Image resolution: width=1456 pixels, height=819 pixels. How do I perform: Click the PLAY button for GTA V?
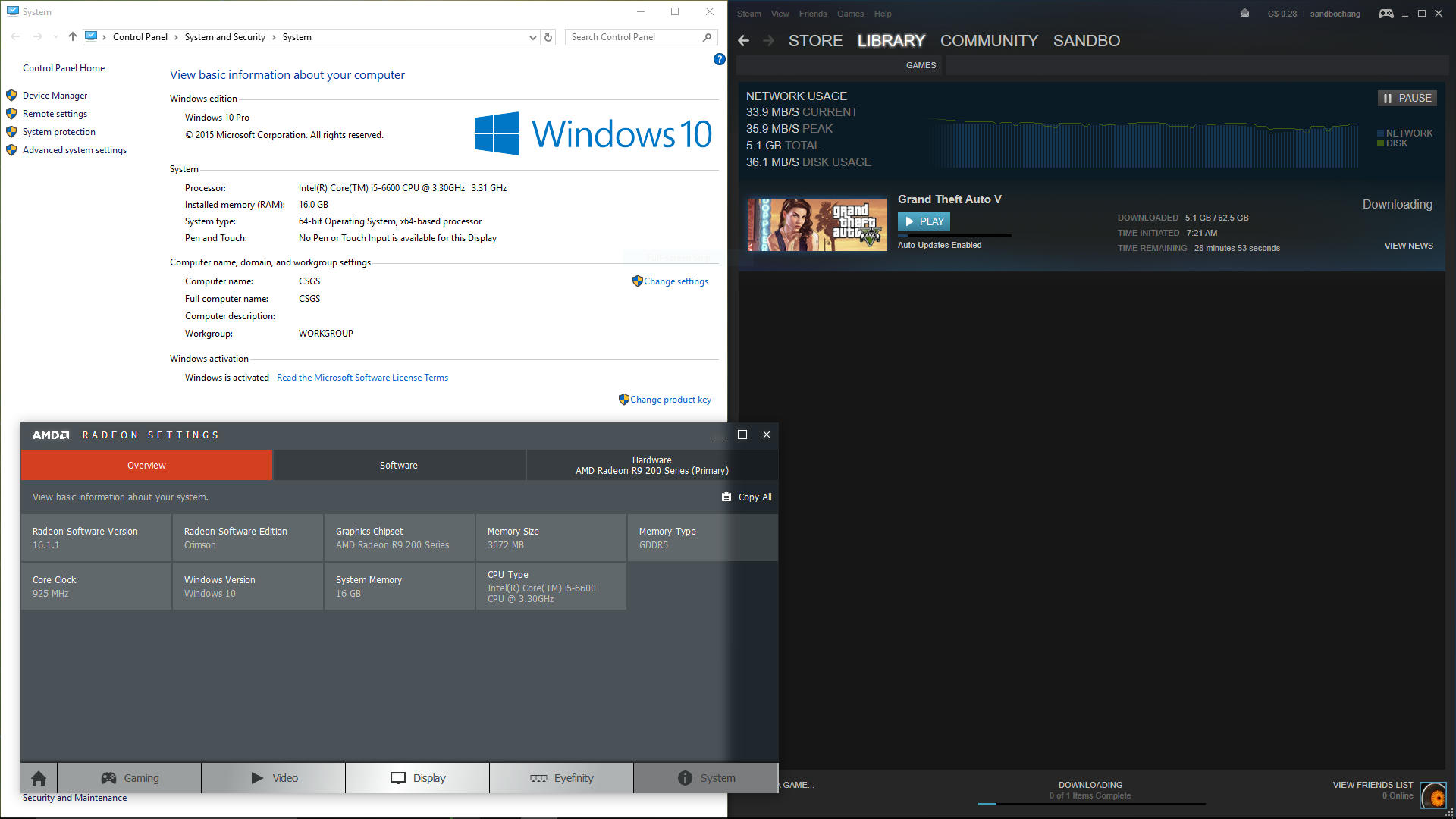coord(924,221)
